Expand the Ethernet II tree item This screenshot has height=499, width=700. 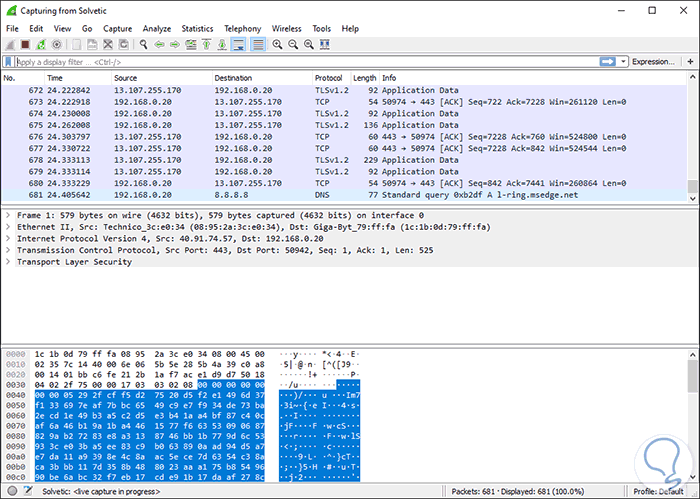tap(8, 227)
